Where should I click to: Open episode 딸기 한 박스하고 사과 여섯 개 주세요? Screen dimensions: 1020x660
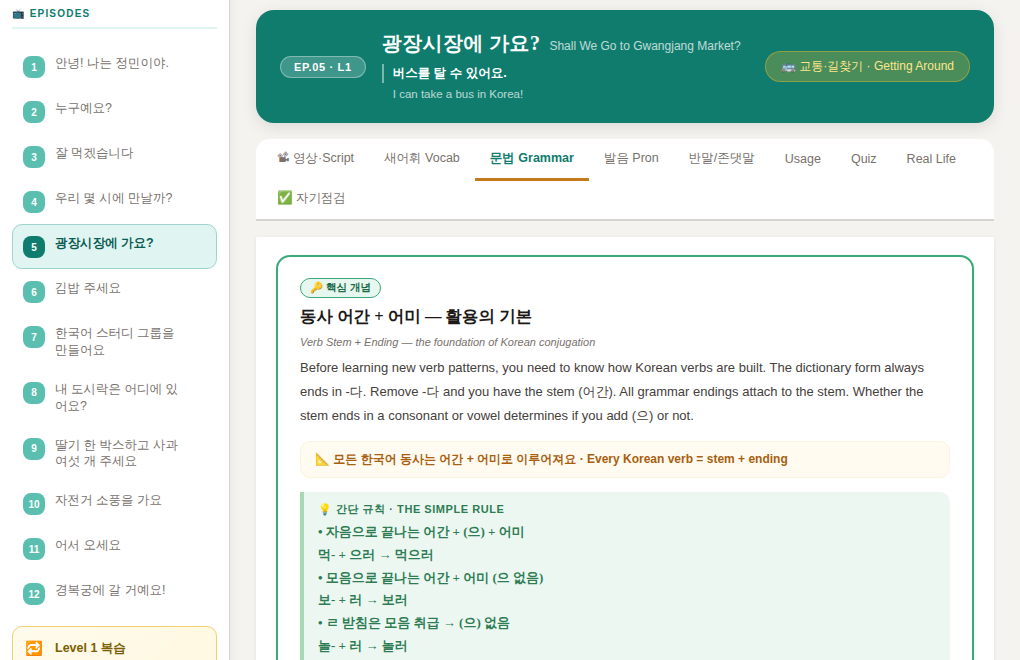pos(114,453)
